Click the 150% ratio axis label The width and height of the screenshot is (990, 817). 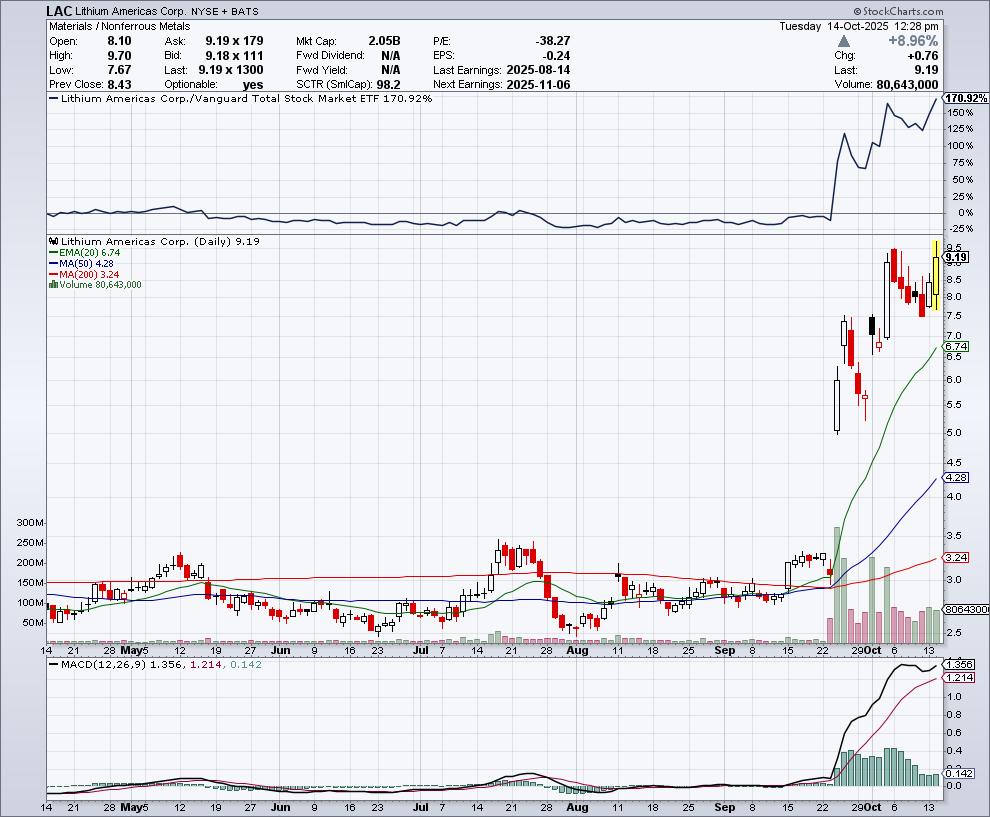pyautogui.click(x=960, y=112)
